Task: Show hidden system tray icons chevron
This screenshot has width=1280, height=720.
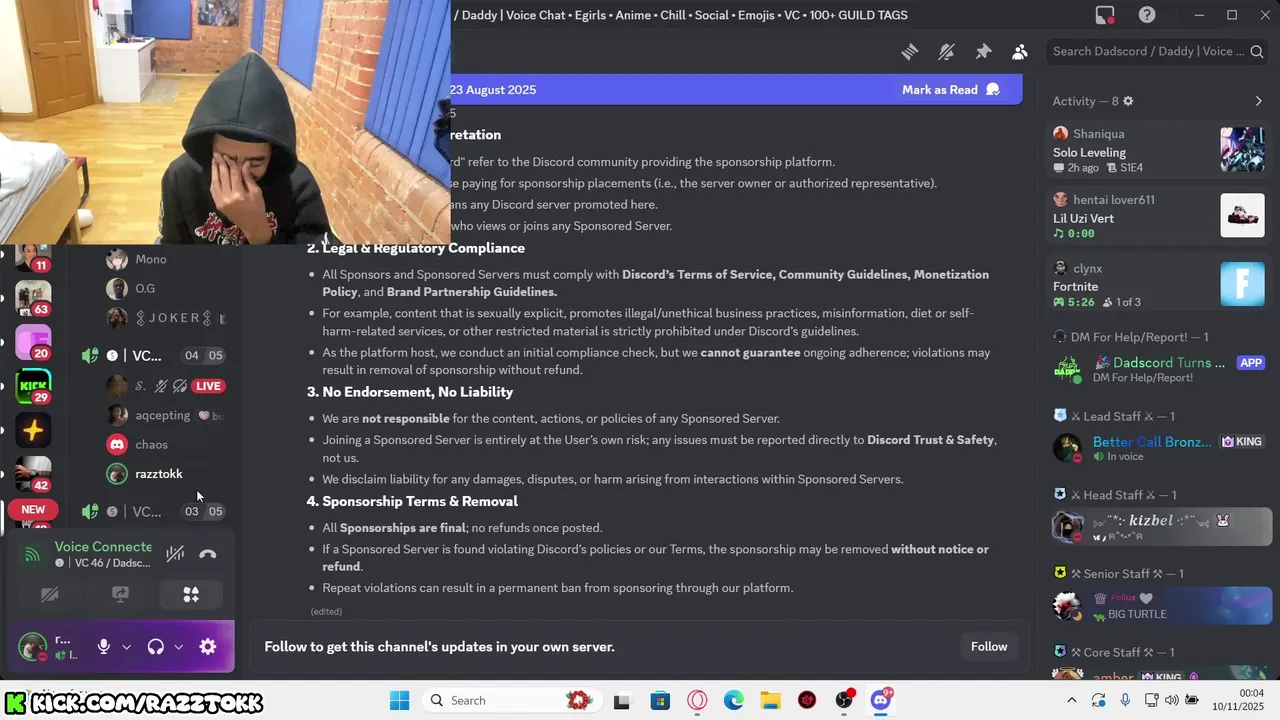Action: pyautogui.click(x=1071, y=700)
